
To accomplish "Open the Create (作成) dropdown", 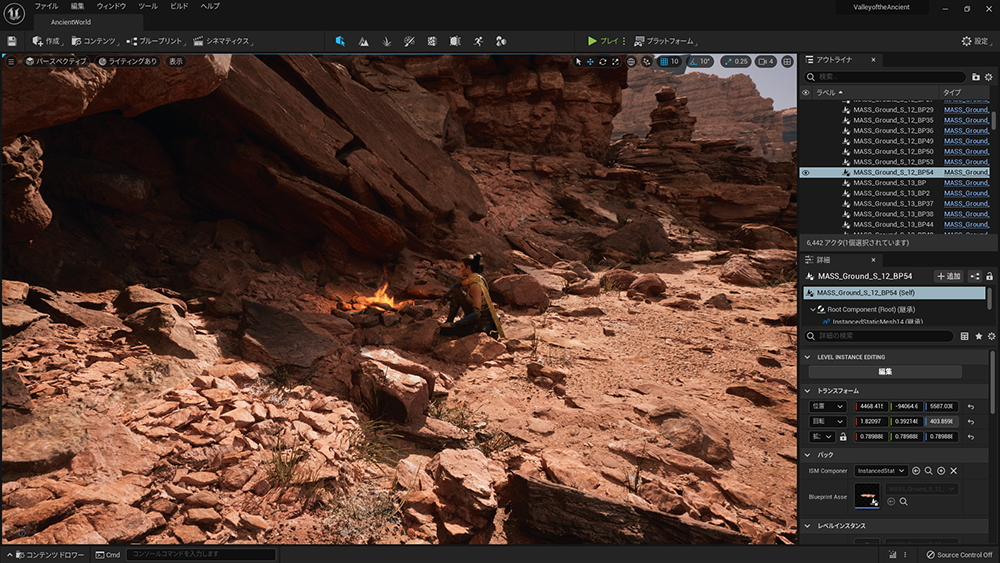I will pos(47,41).
